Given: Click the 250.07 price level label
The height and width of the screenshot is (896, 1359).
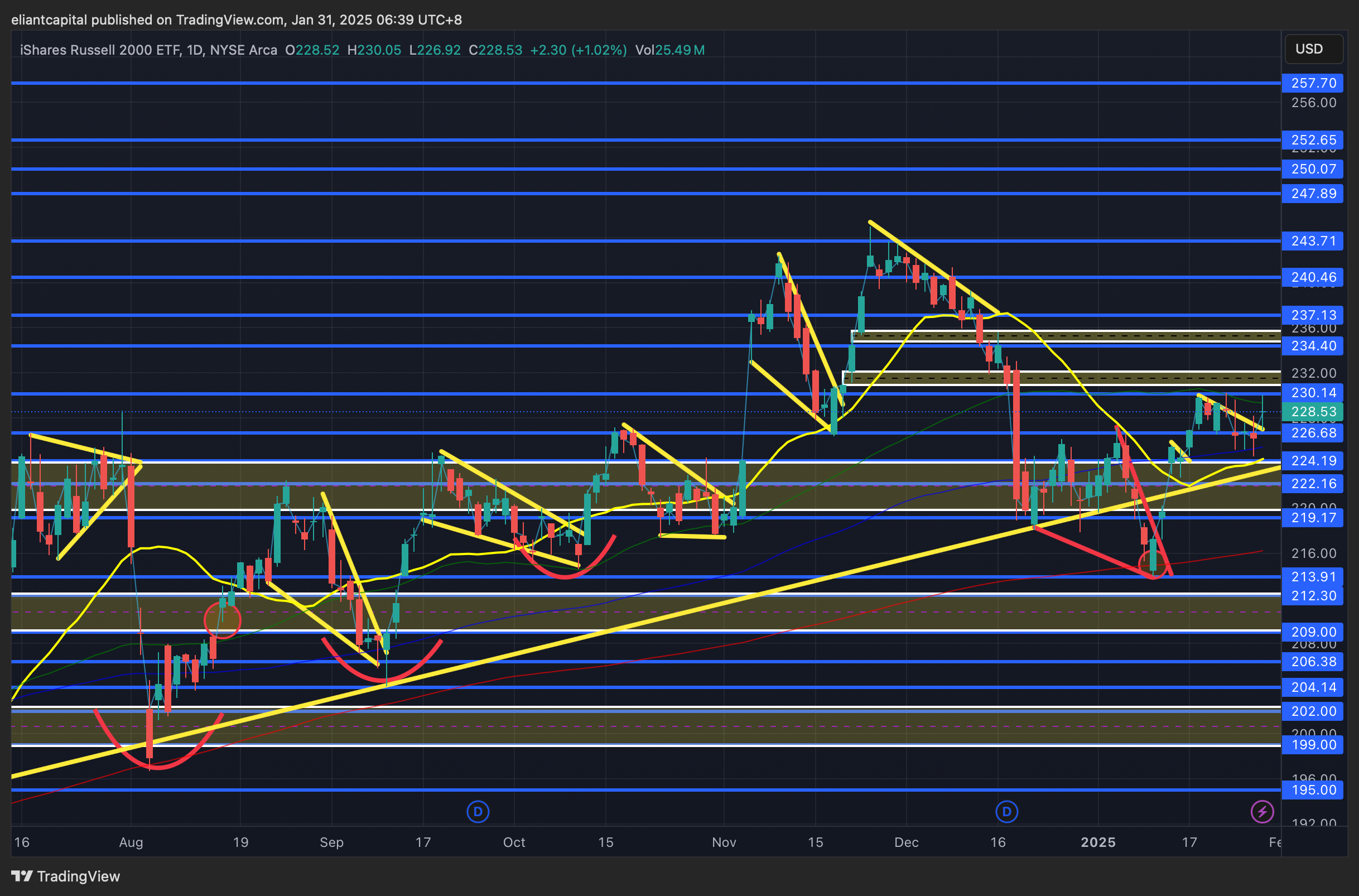Looking at the screenshot, I should click(x=1313, y=169).
